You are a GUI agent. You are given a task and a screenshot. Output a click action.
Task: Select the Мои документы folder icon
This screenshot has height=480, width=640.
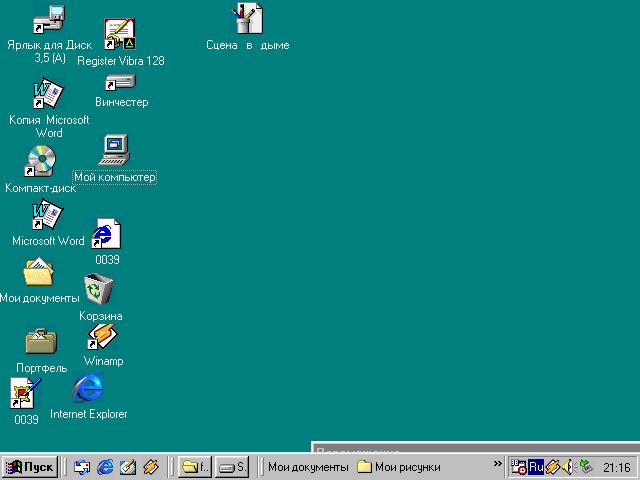click(x=38, y=271)
